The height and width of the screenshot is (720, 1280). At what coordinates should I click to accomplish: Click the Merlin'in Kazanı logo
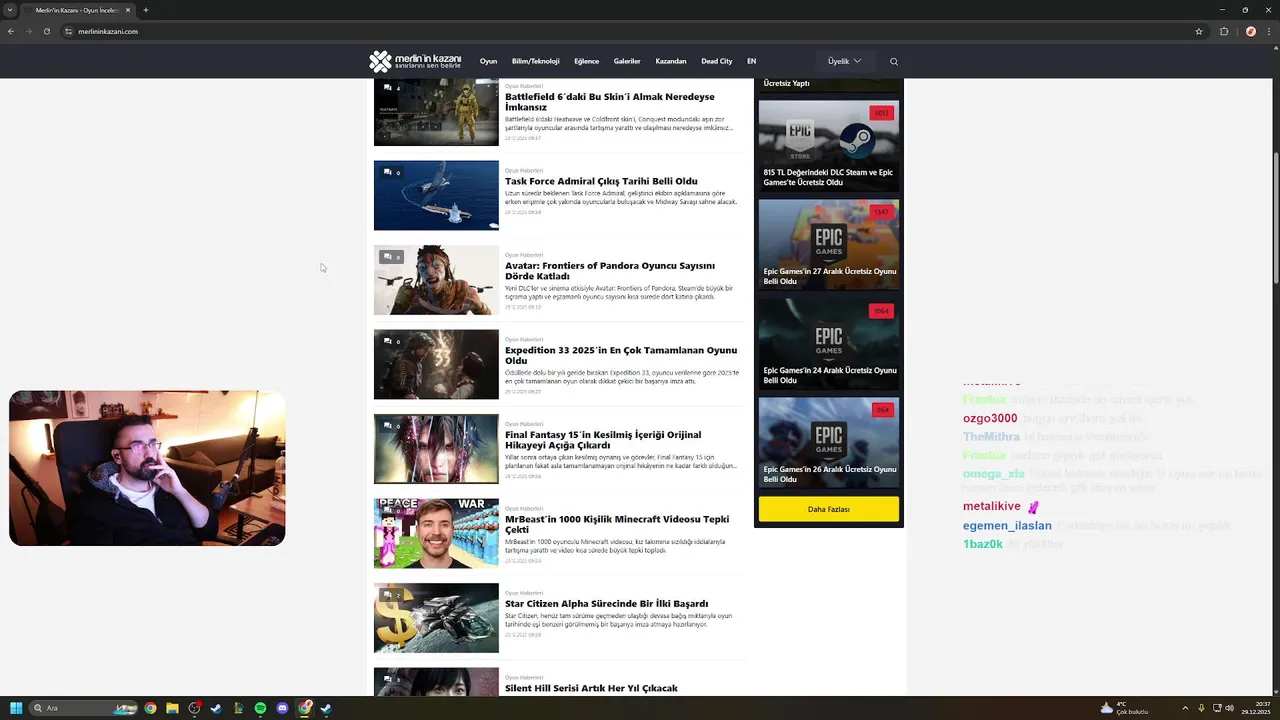click(x=415, y=61)
